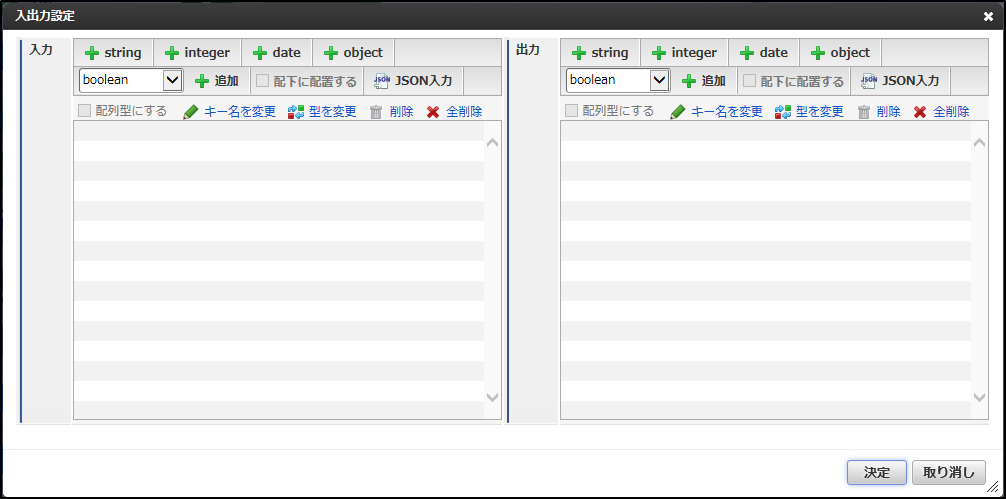The width and height of the screenshot is (1006, 499).
Task: Add a date key in the 出力 panel
Action: click(763, 53)
